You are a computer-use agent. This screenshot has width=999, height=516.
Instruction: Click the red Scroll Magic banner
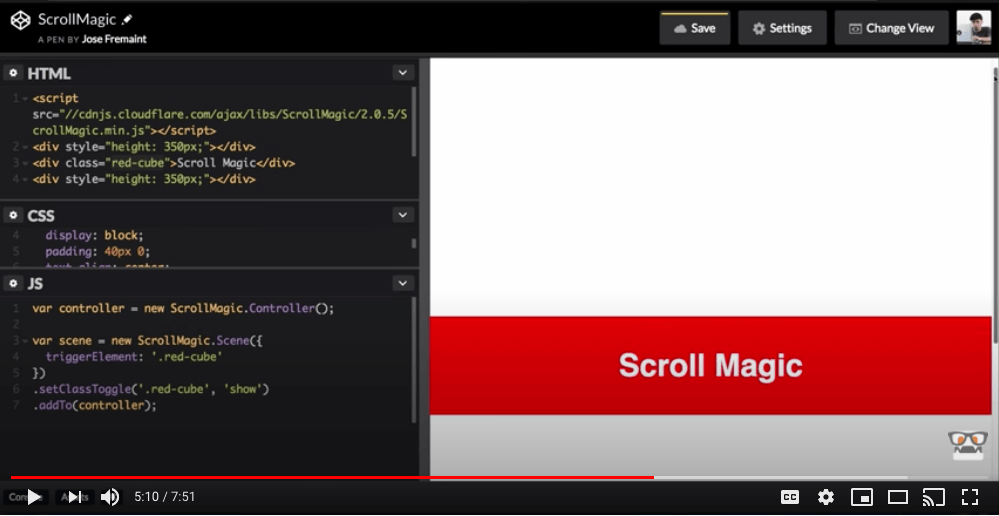(x=710, y=366)
